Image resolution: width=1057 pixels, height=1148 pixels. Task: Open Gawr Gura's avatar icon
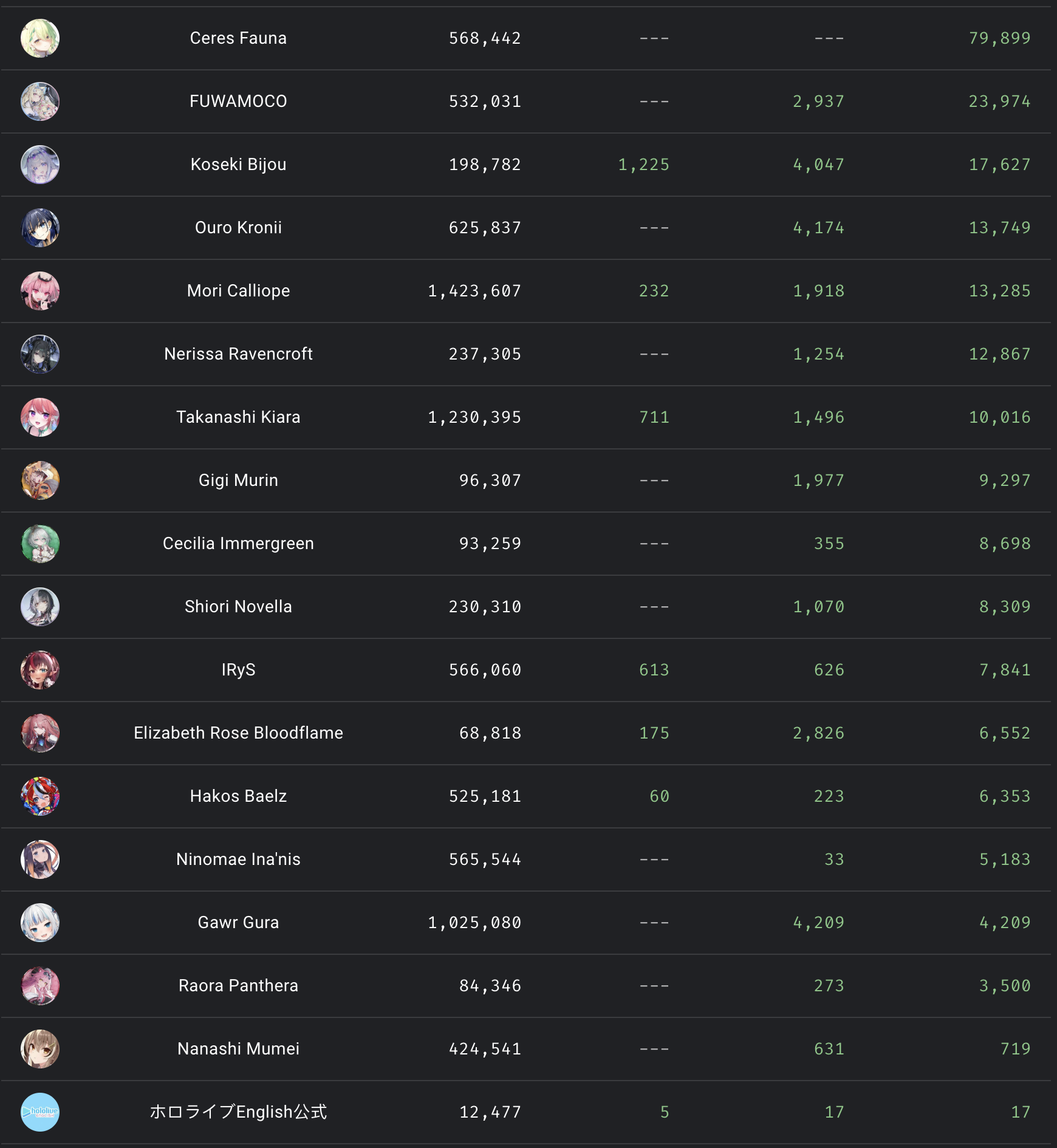click(40, 923)
